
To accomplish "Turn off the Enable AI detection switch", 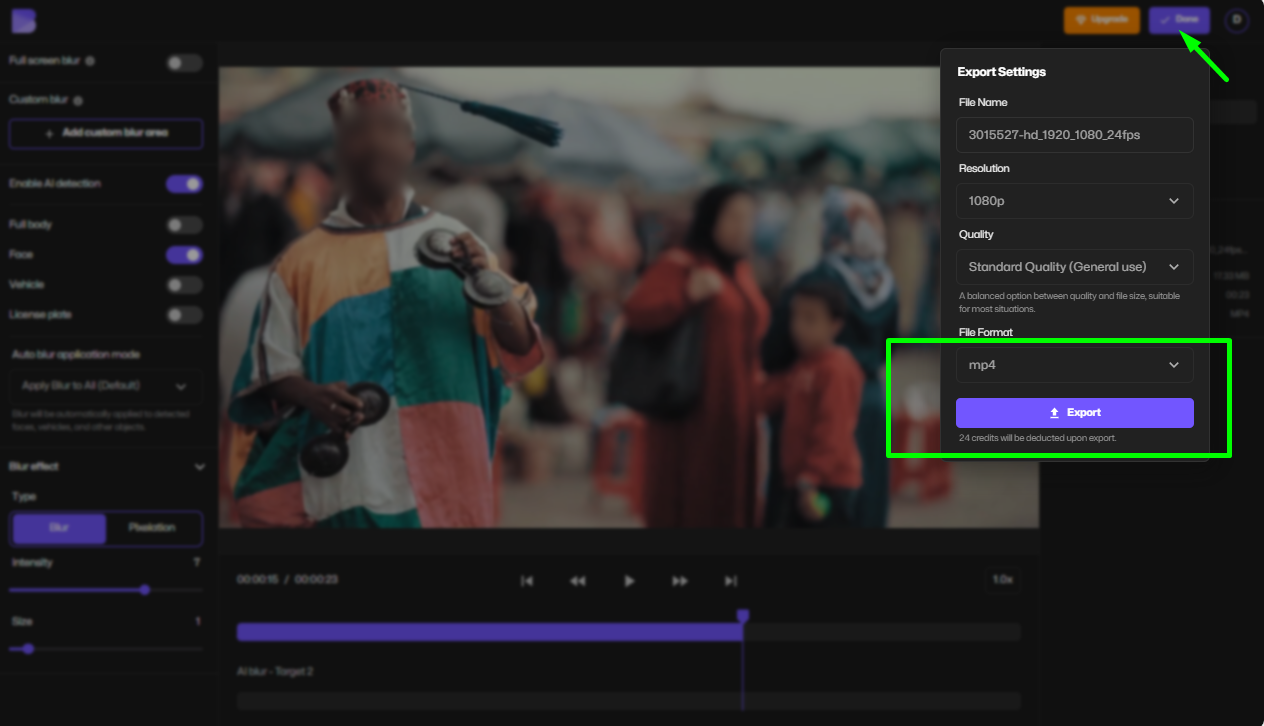I will 184,184.
